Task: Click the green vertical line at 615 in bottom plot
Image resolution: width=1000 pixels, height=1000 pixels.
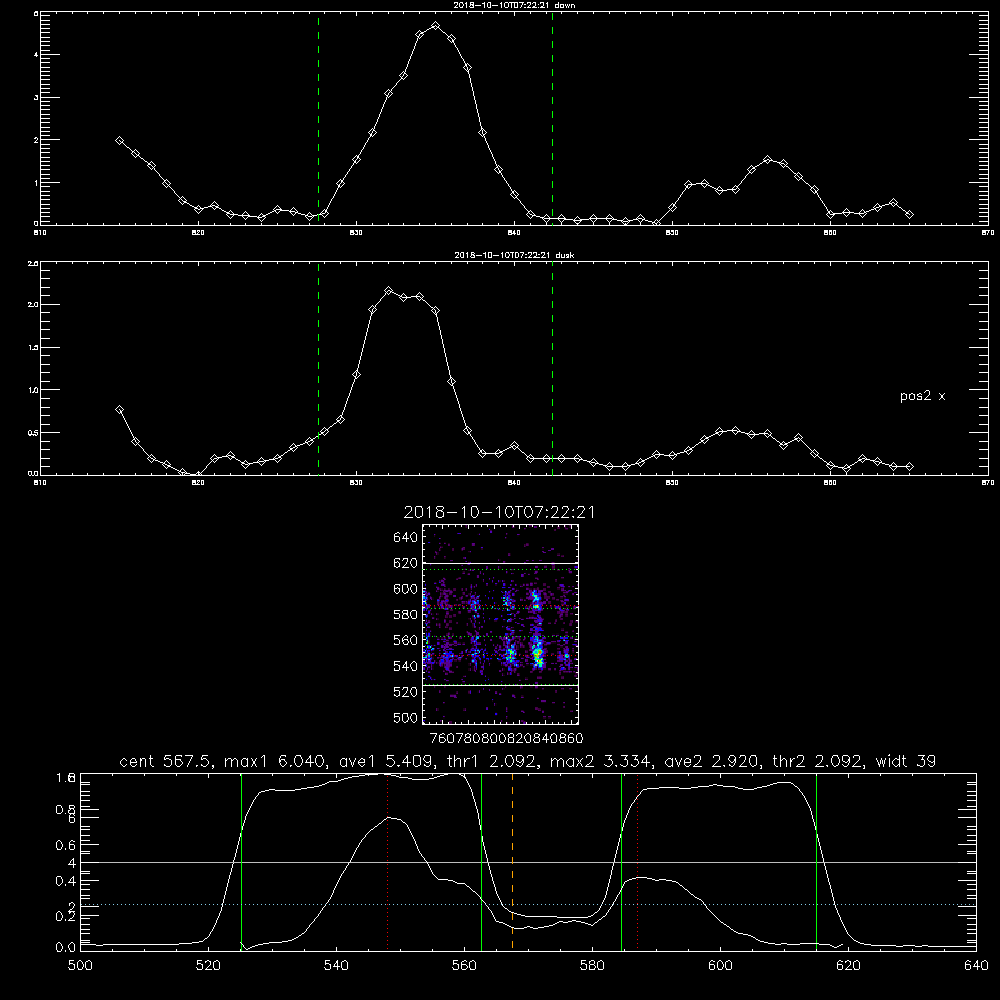Action: click(816, 862)
